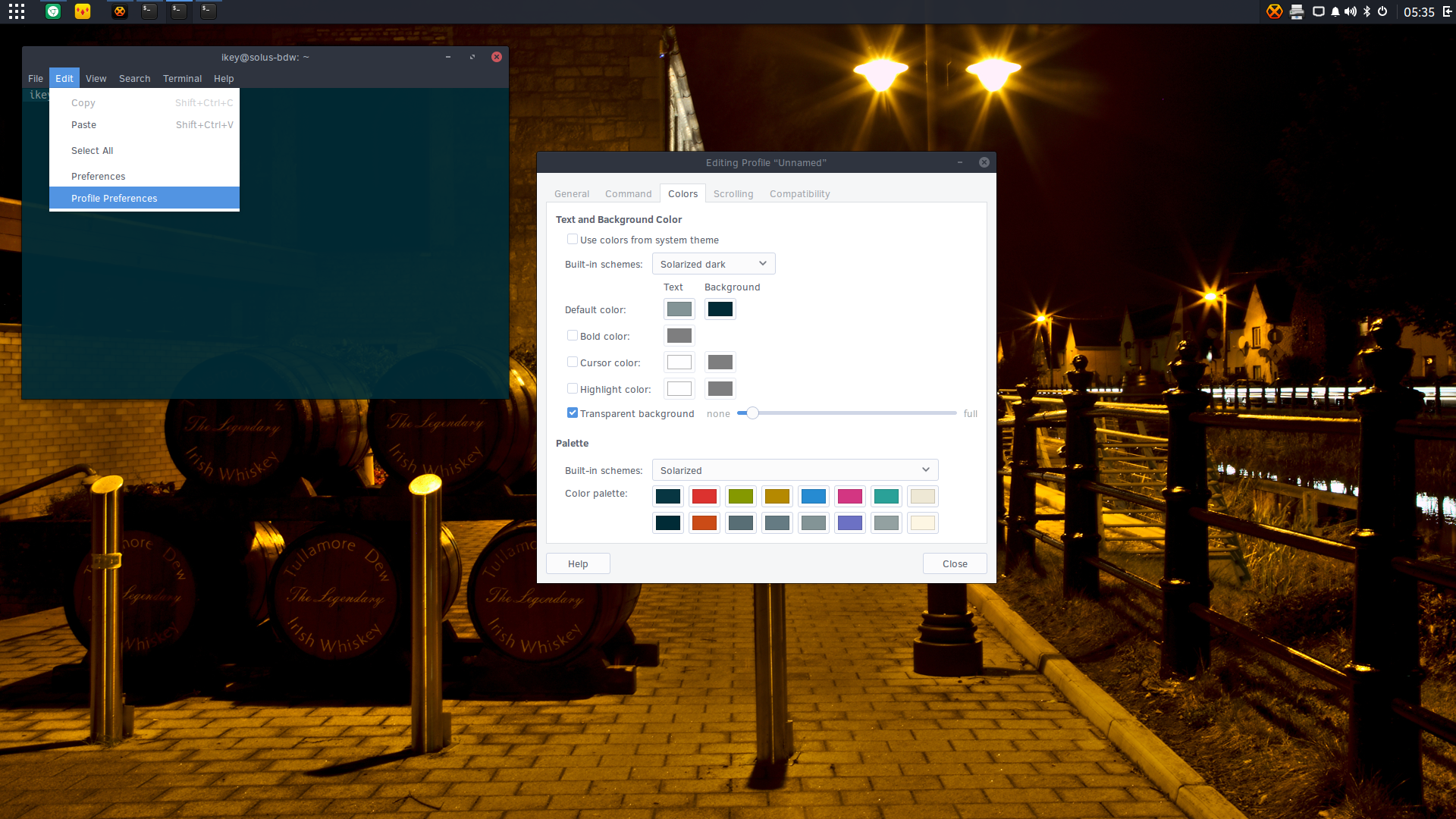Switch to the first terminal taskbar icon

click(x=149, y=11)
